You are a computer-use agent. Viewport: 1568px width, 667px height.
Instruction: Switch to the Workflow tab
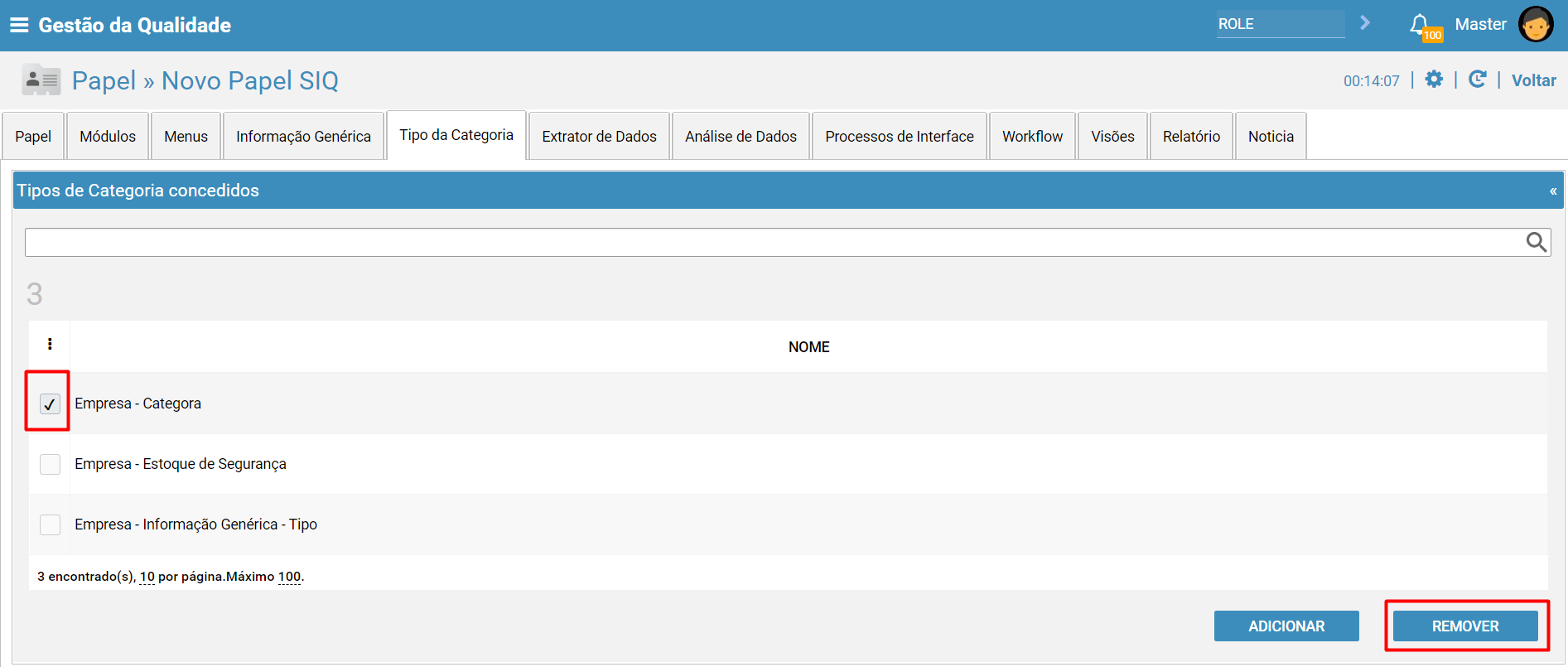(x=1032, y=136)
